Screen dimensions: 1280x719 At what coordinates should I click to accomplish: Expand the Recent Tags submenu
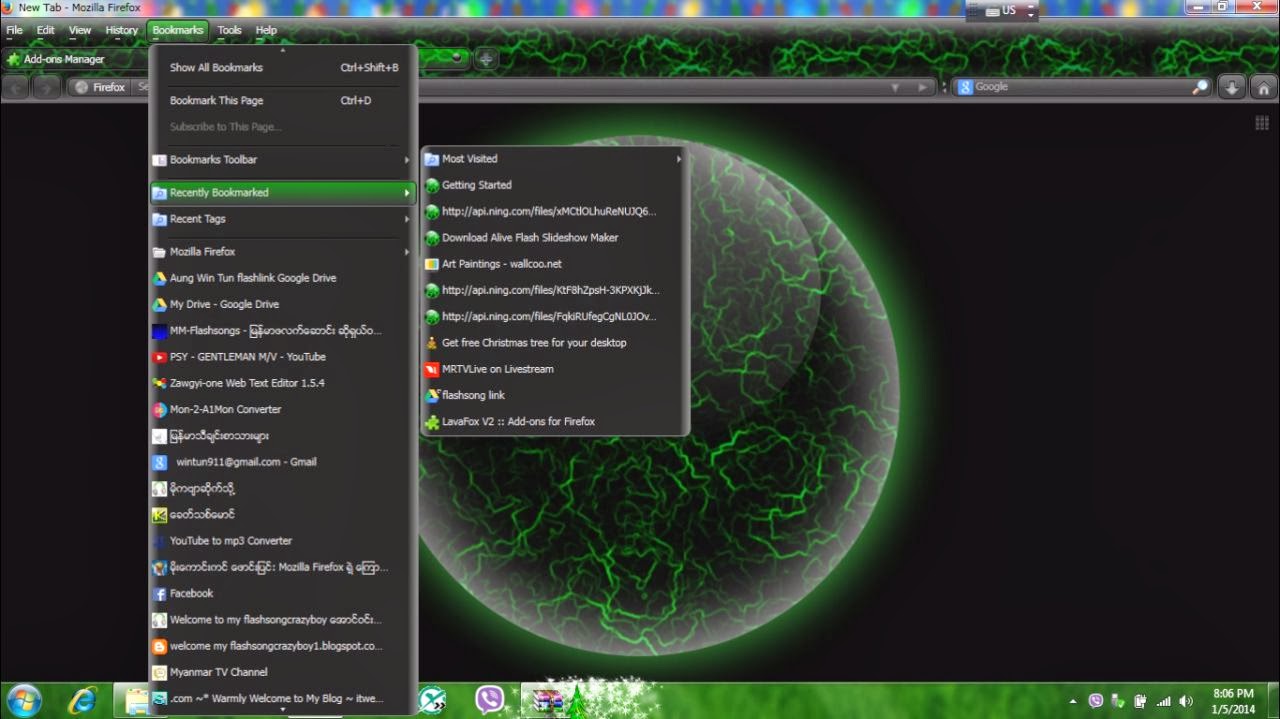[x=283, y=219]
